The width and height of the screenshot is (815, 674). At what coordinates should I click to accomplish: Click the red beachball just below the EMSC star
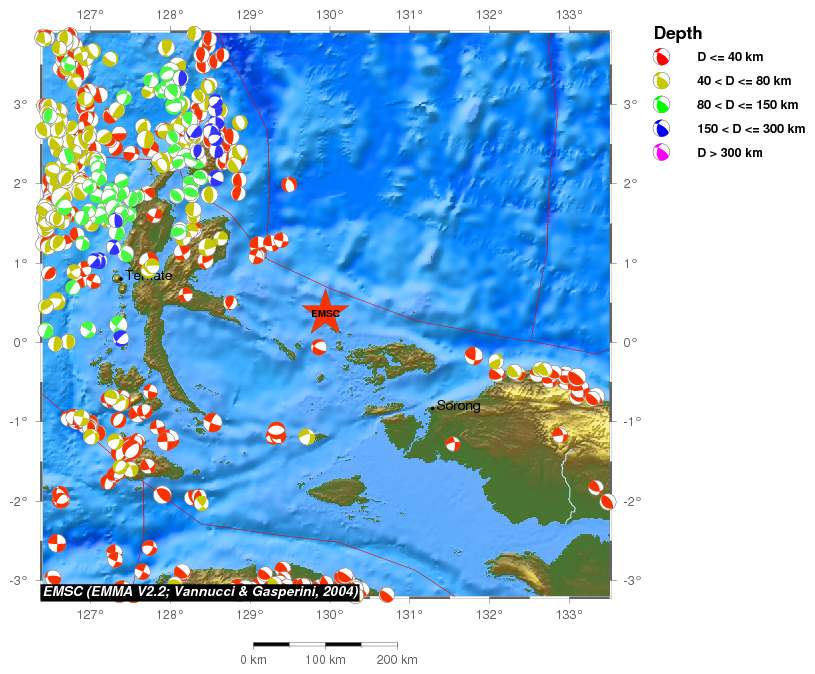(319, 347)
